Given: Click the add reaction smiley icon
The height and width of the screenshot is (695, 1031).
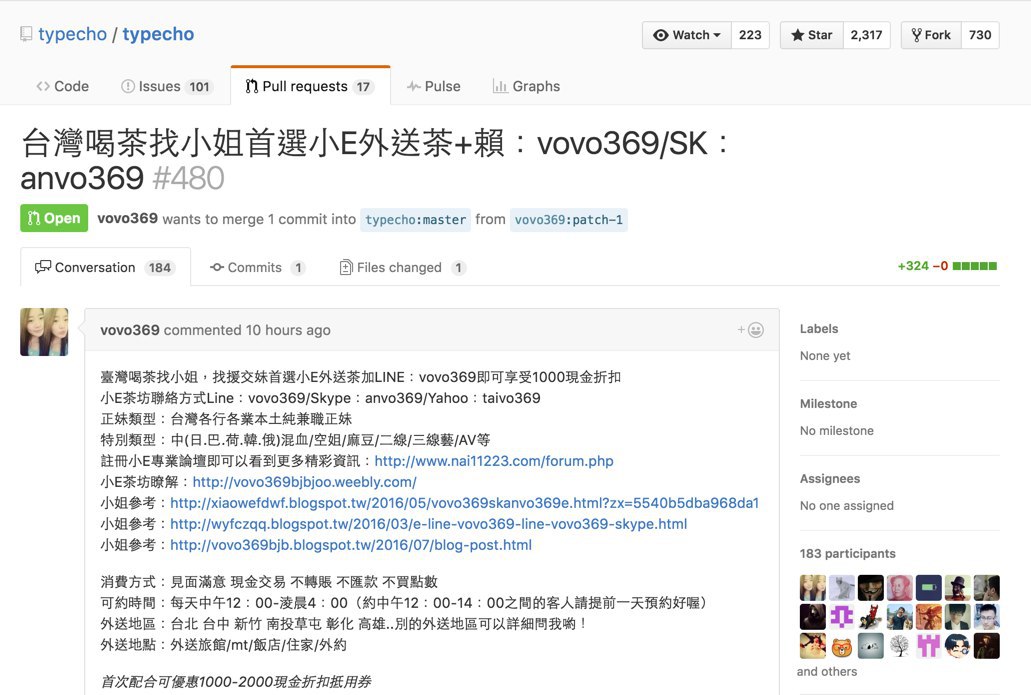Looking at the screenshot, I should click(751, 330).
